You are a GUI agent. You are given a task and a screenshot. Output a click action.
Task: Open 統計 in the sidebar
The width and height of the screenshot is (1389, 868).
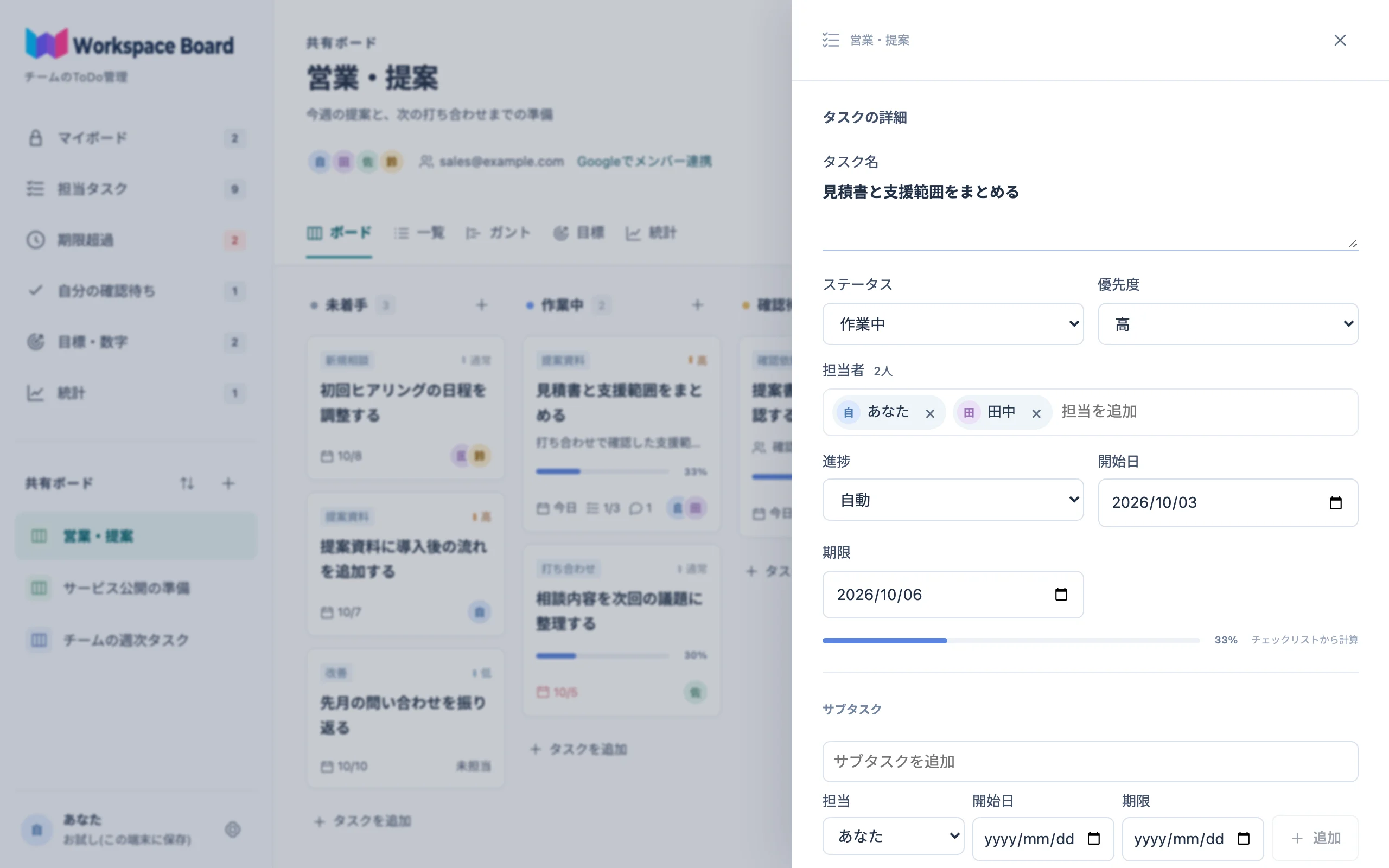click(x=136, y=393)
